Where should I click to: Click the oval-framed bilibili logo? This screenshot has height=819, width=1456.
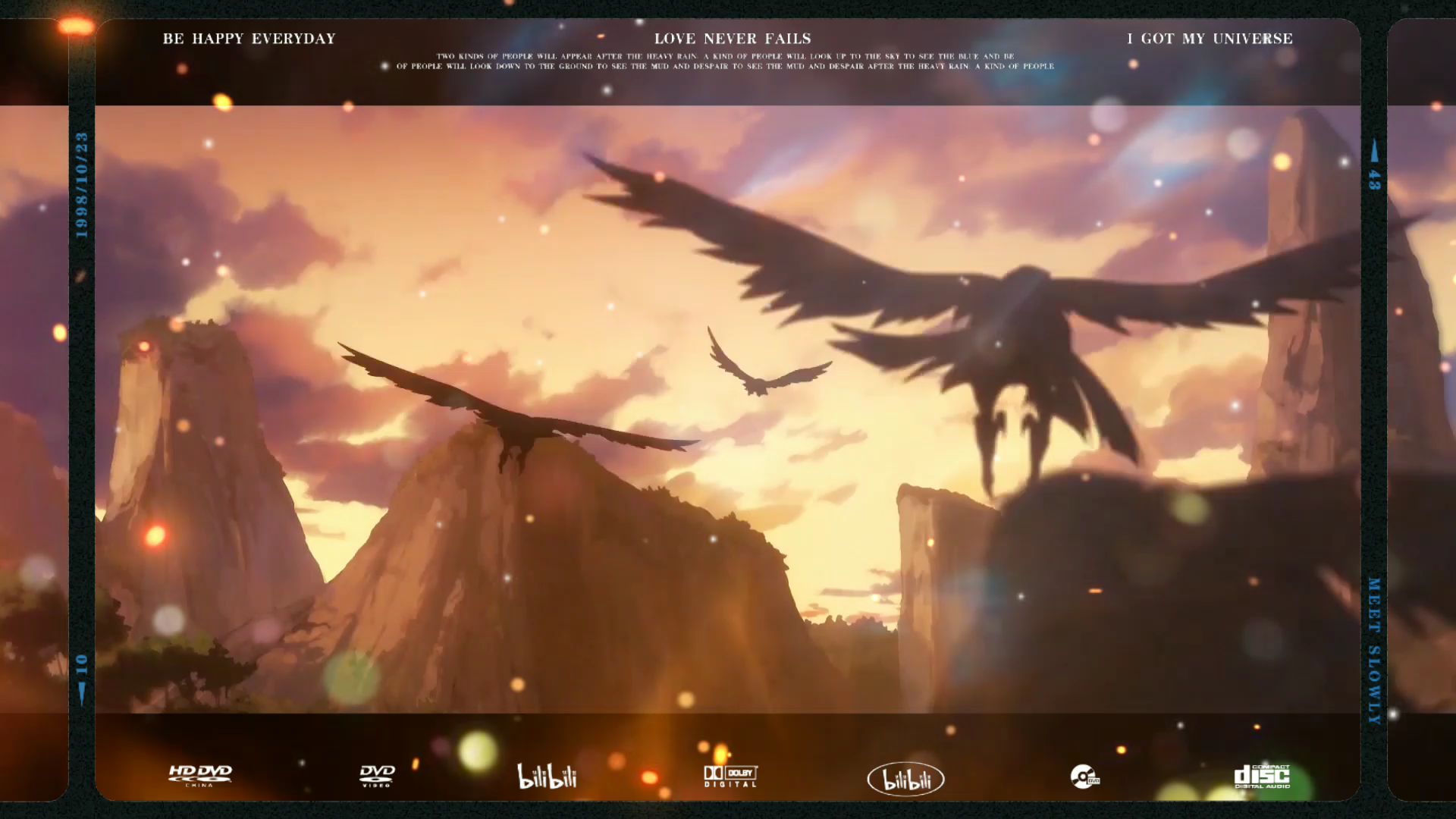[905, 779]
